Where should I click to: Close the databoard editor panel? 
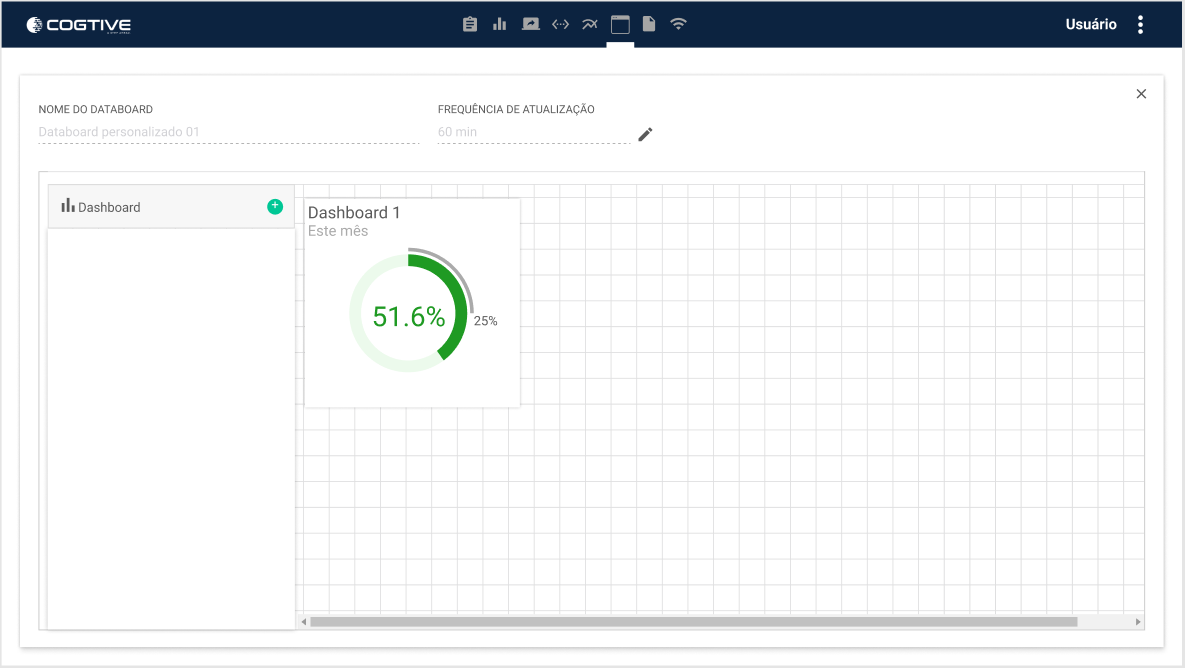[x=1141, y=94]
